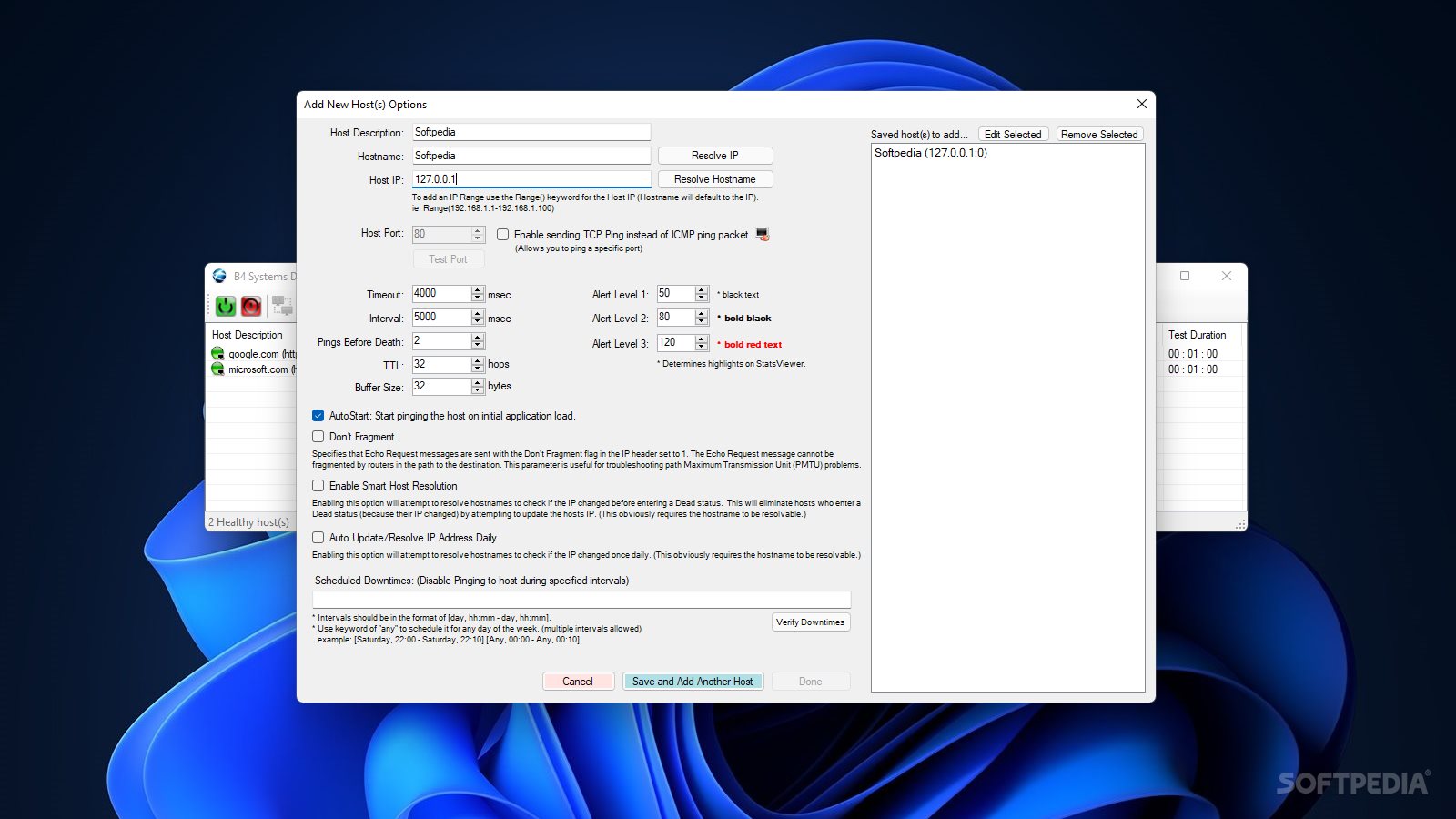Increase Alert Level 1 with up arrow
1456x819 pixels.
702,290
